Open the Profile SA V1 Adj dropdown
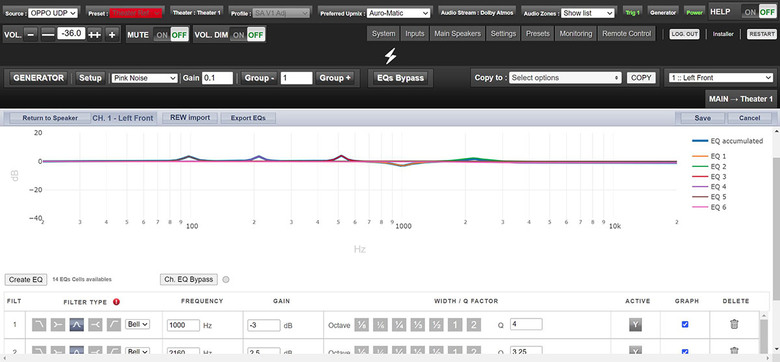 282,13
